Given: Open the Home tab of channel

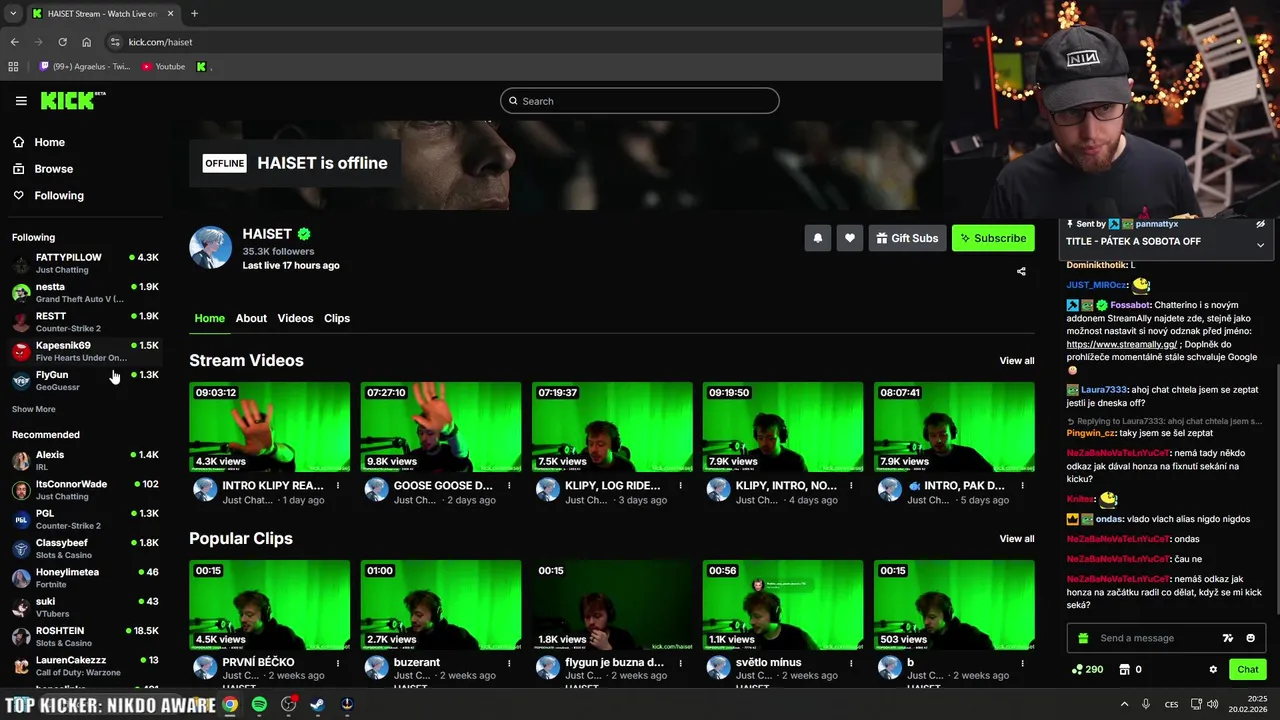Looking at the screenshot, I should 209,318.
